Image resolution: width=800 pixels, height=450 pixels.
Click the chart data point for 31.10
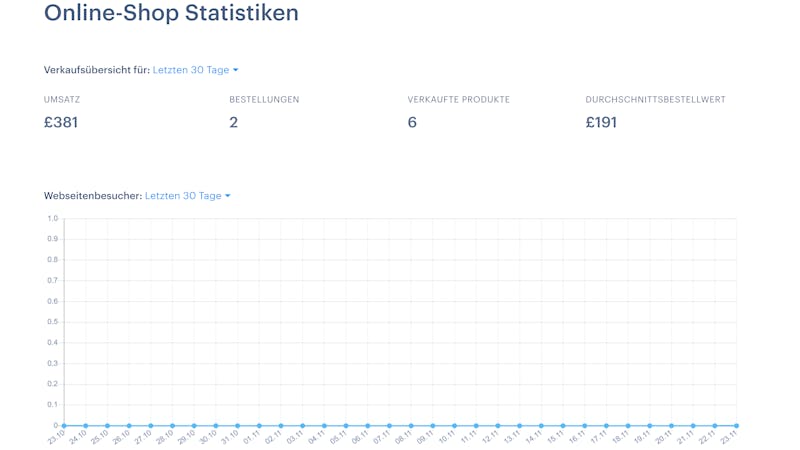pos(237,426)
